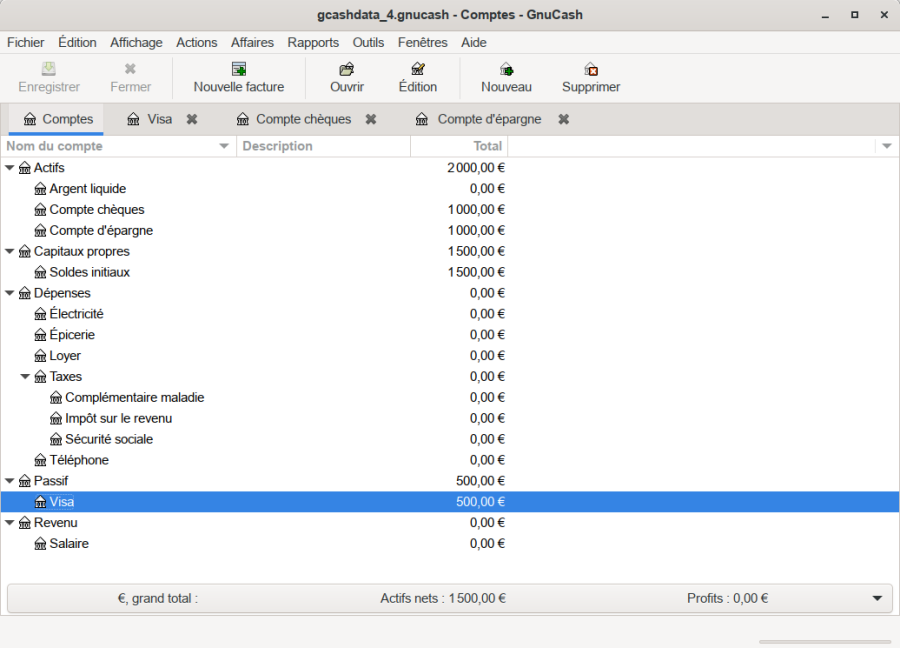Click the Supprimer account icon
The width and height of the screenshot is (900, 648).
pyautogui.click(x=591, y=70)
